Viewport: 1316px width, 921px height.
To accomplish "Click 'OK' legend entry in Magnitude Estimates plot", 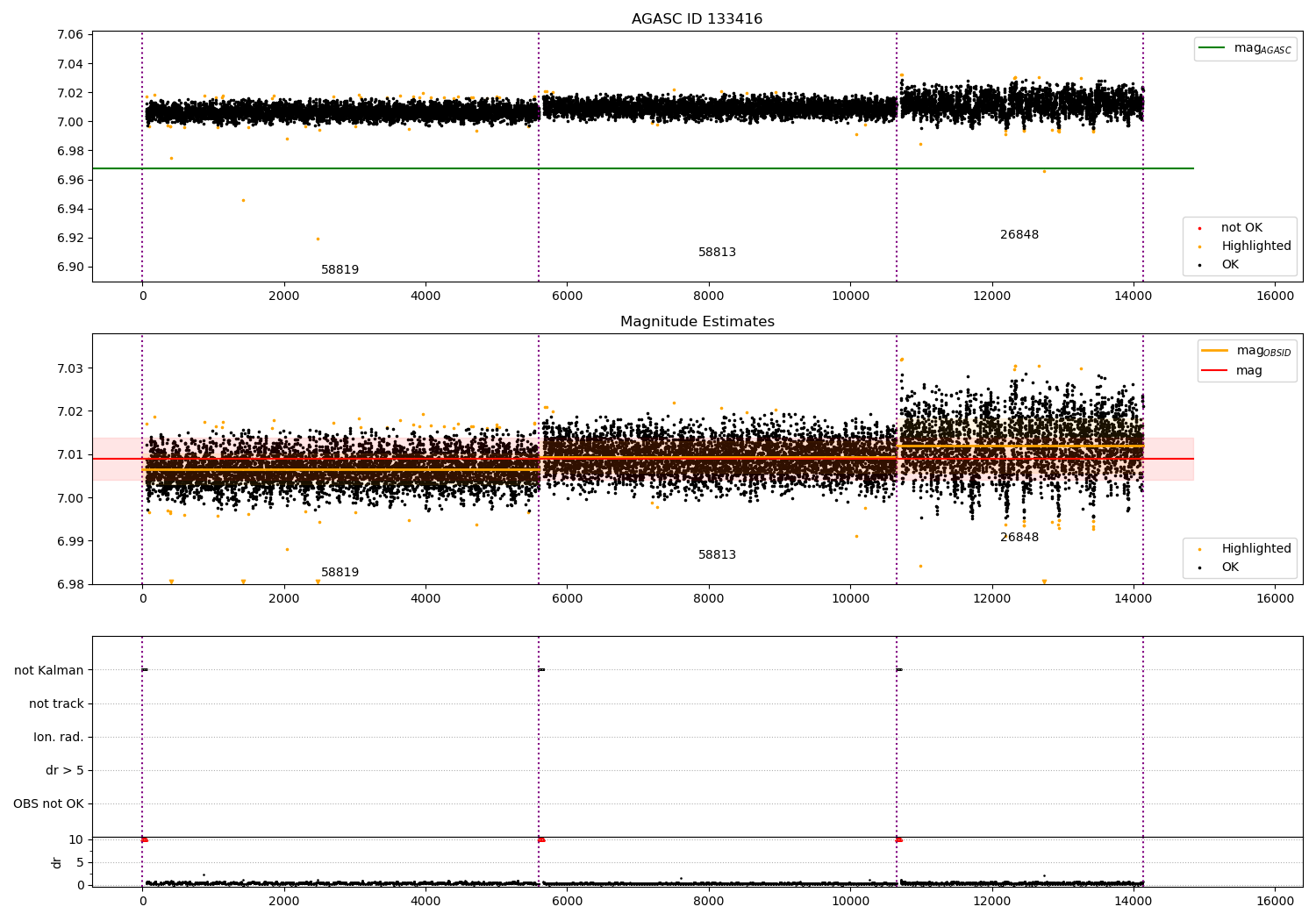I will pos(1230,568).
